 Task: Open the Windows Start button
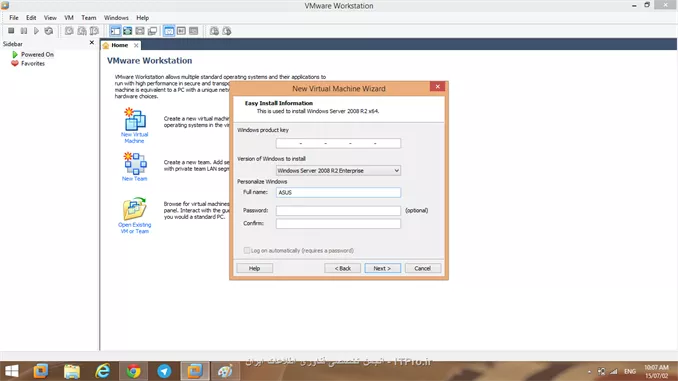(x=12, y=371)
